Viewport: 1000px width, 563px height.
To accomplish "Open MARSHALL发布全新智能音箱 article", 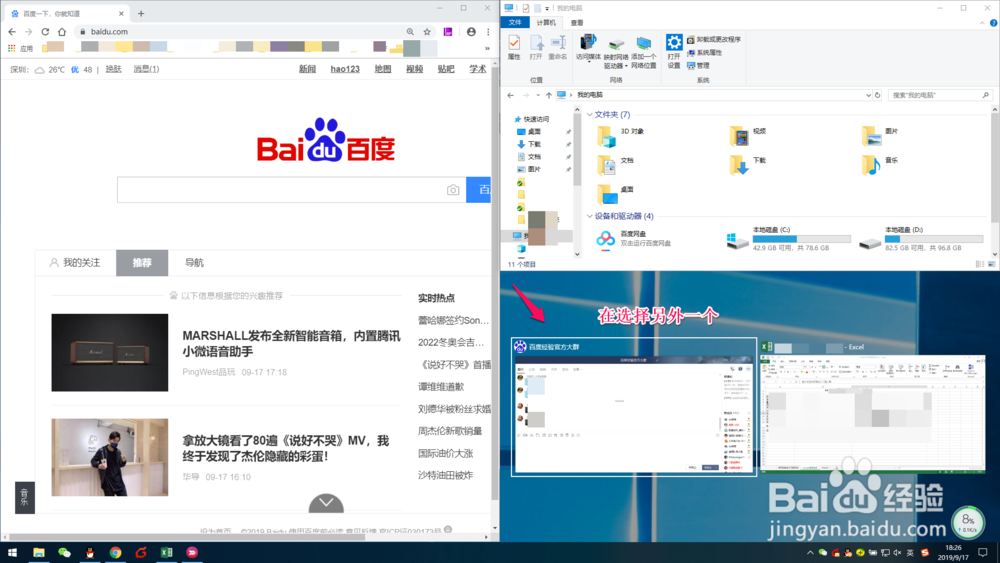I will point(291,344).
